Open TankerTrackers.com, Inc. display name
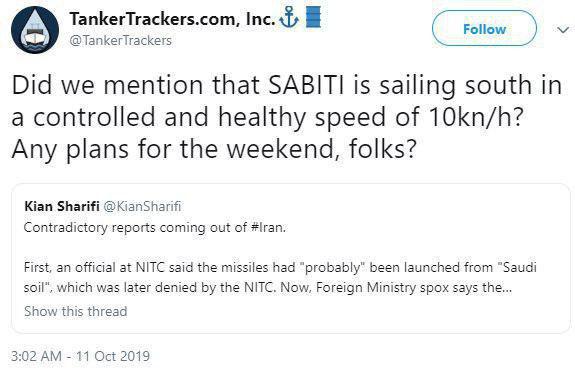Screen dimensions: 575x374 [172, 19]
